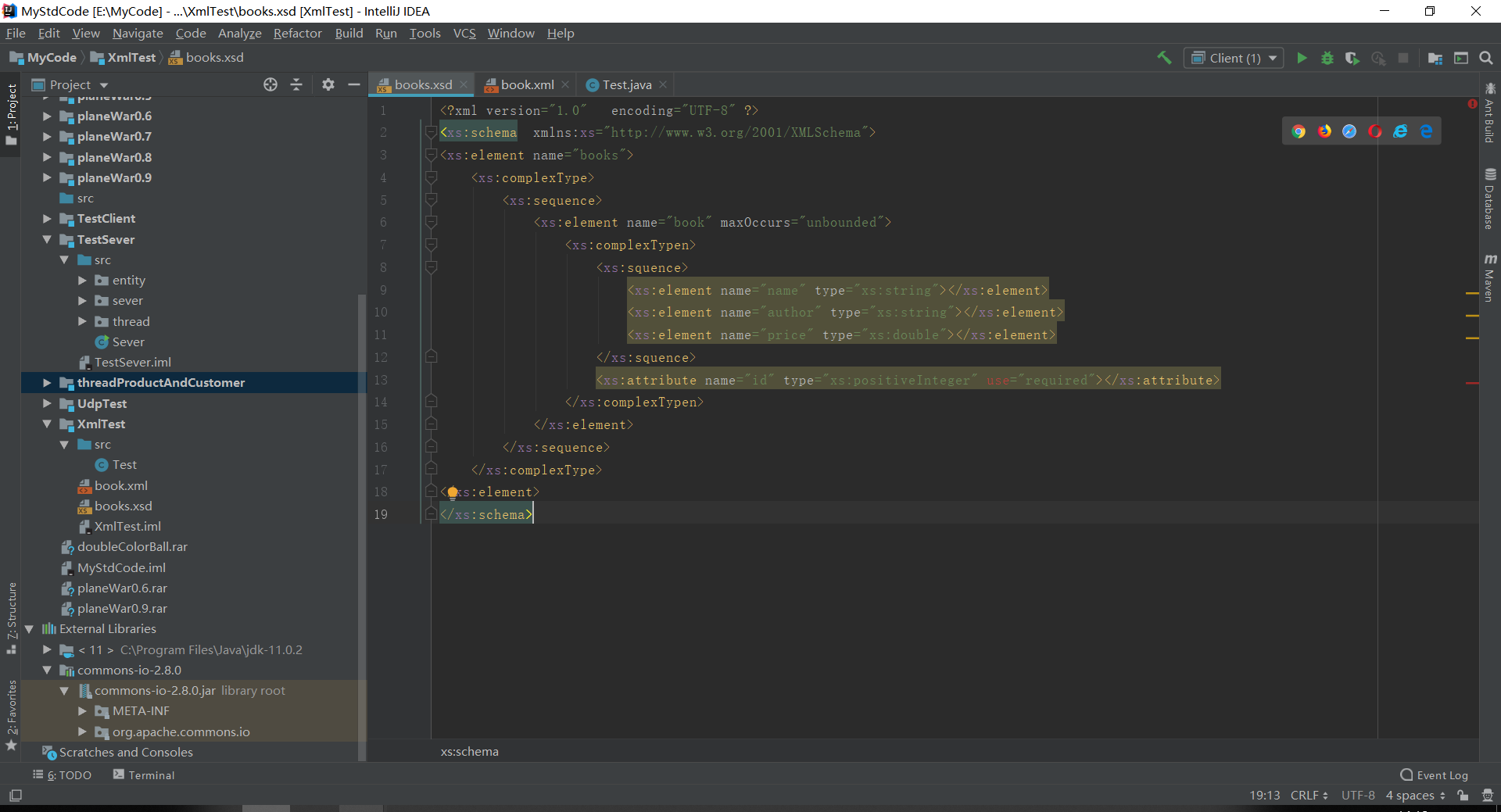Open the Navigate menu
The width and height of the screenshot is (1501, 812).
tap(138, 33)
